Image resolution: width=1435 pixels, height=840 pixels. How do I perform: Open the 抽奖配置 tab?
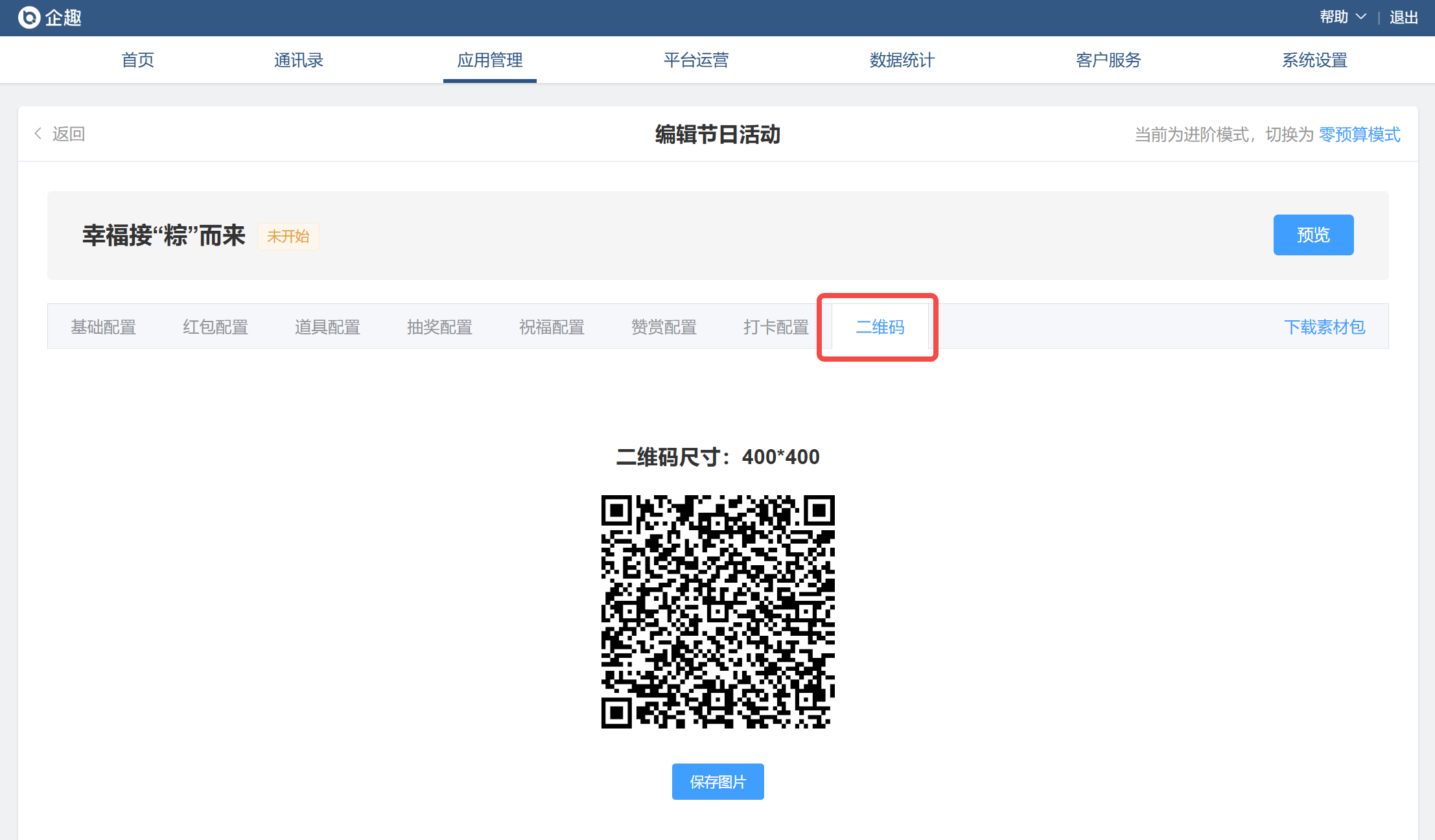pyautogui.click(x=439, y=327)
